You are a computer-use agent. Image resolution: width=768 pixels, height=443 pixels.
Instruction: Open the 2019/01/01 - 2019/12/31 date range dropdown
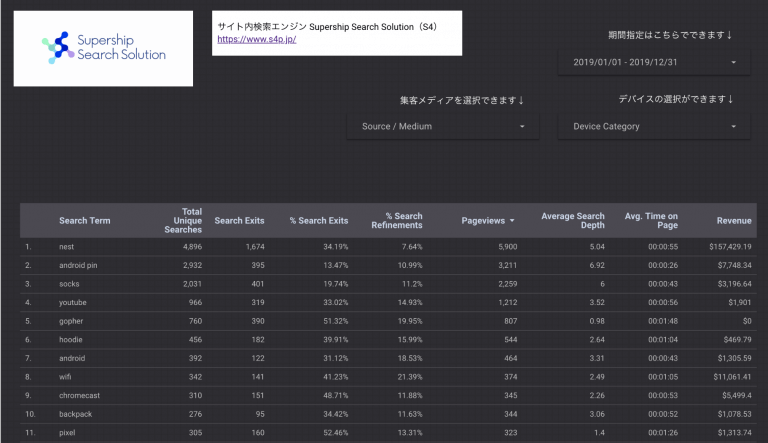(654, 62)
